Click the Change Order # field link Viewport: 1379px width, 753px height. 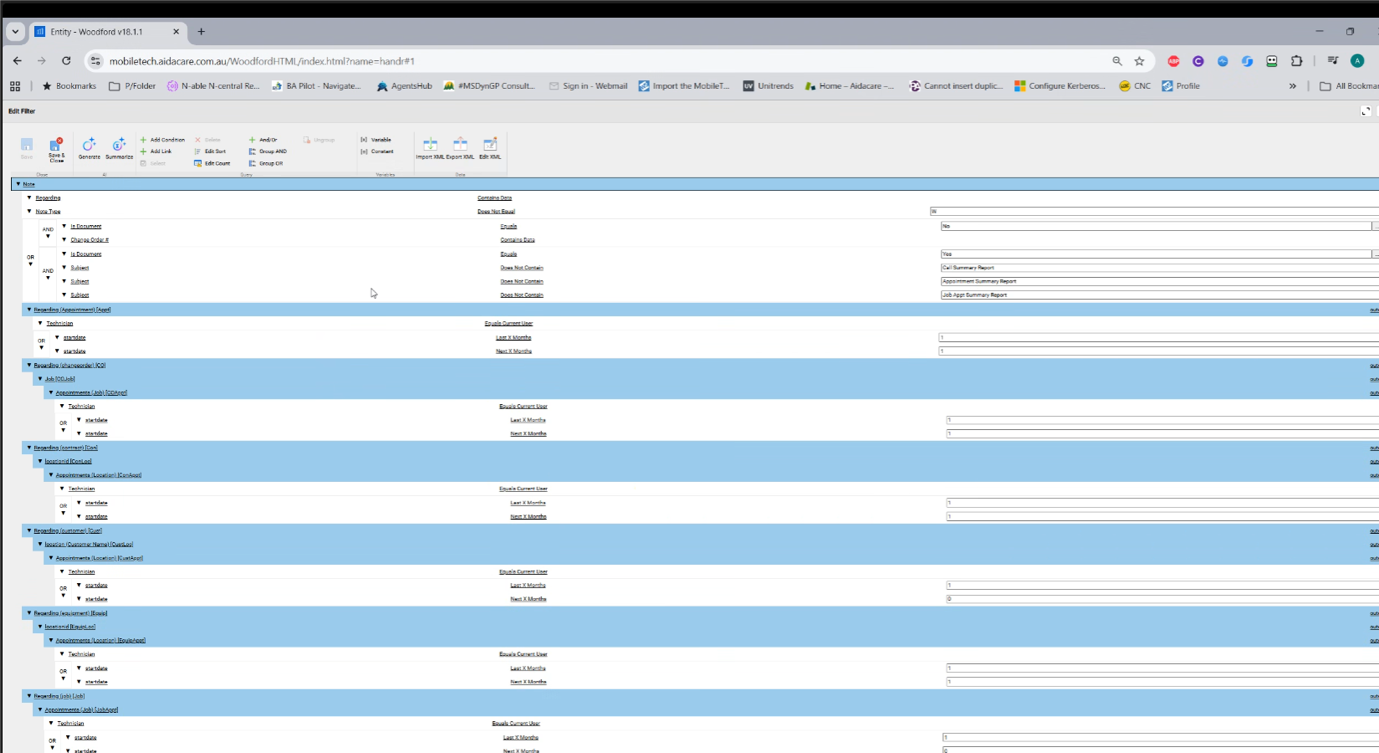(x=90, y=240)
